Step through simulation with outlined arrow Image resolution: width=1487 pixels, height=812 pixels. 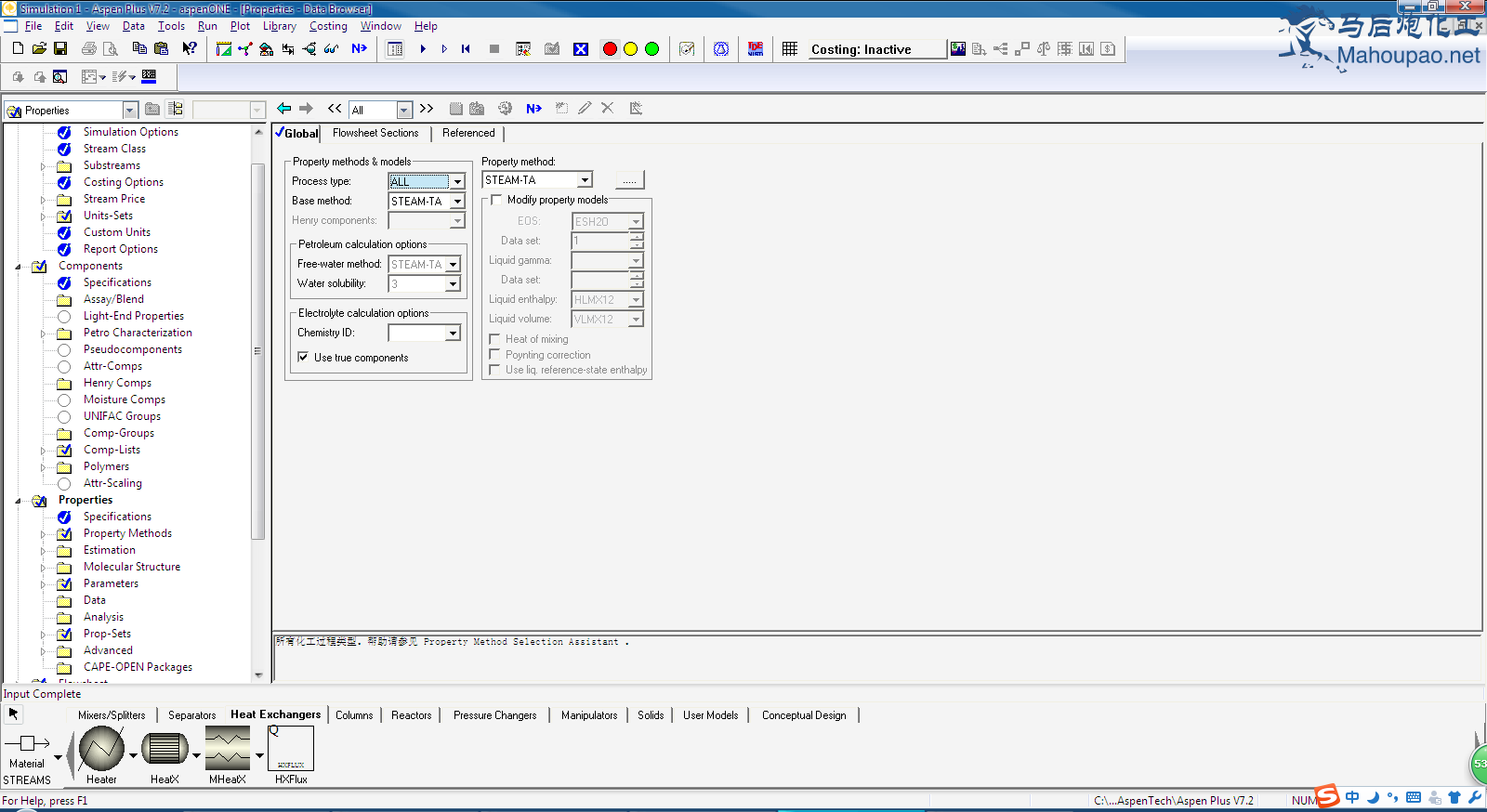coord(444,49)
